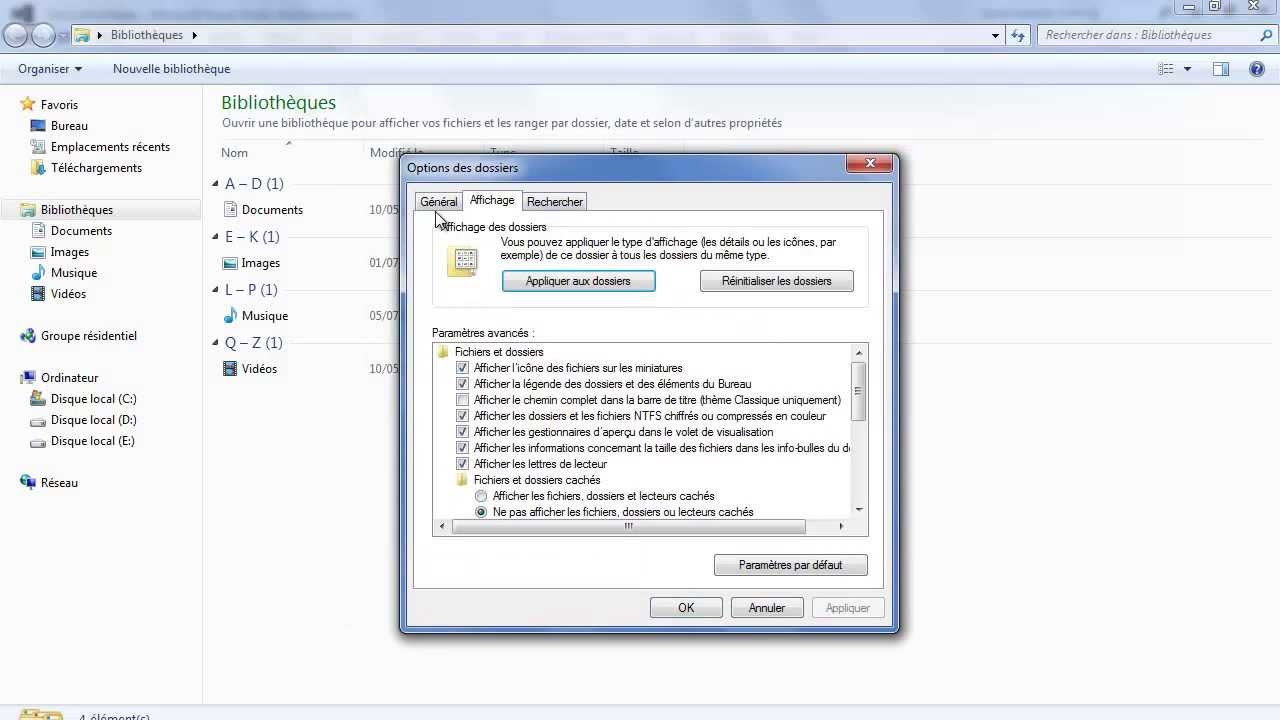This screenshot has height=720, width=1280.
Task: Toggle Afficher les gestionnaires d'aperçu checkbox
Action: pyautogui.click(x=462, y=432)
